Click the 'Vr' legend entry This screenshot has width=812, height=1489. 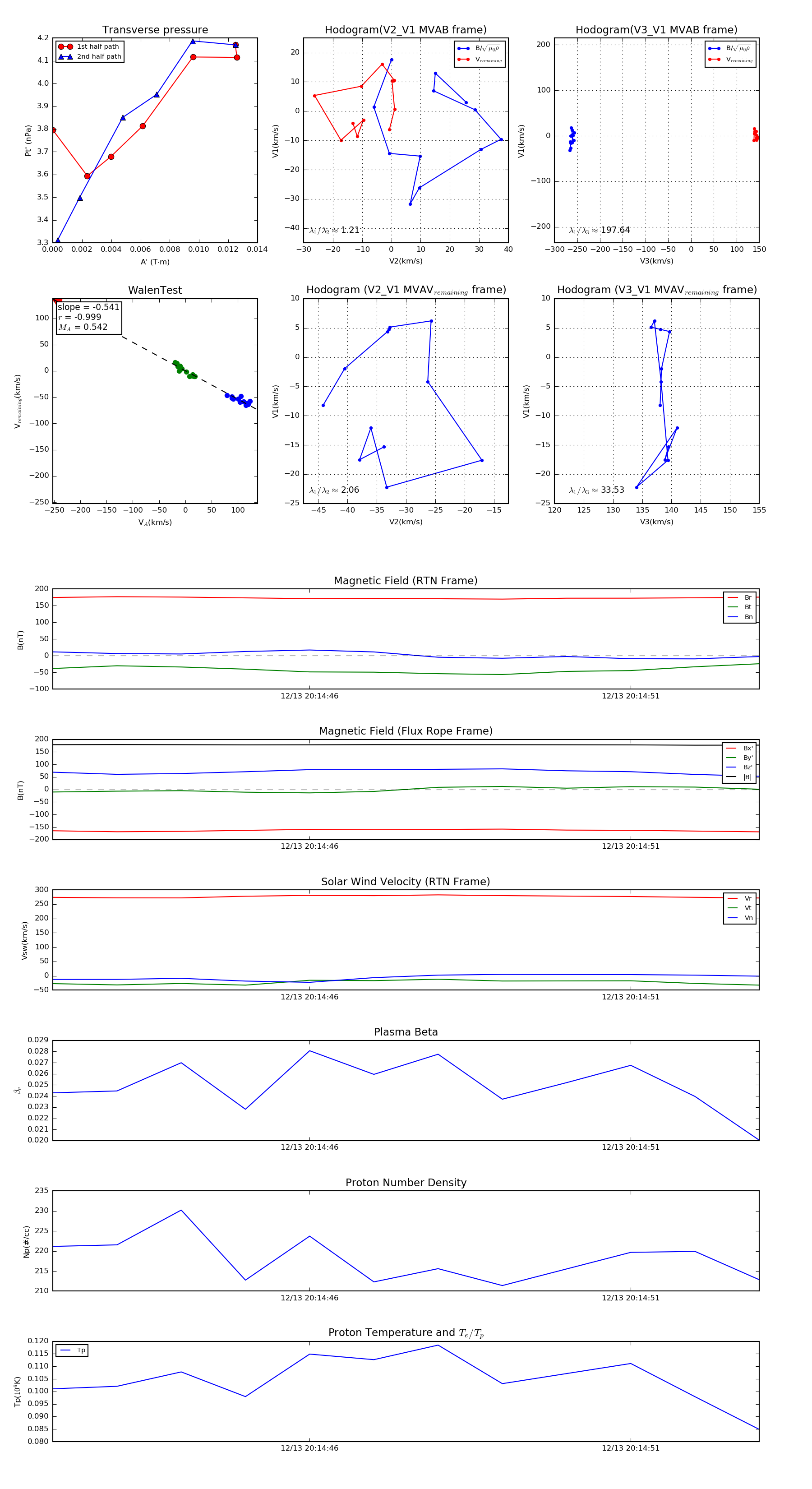click(740, 899)
